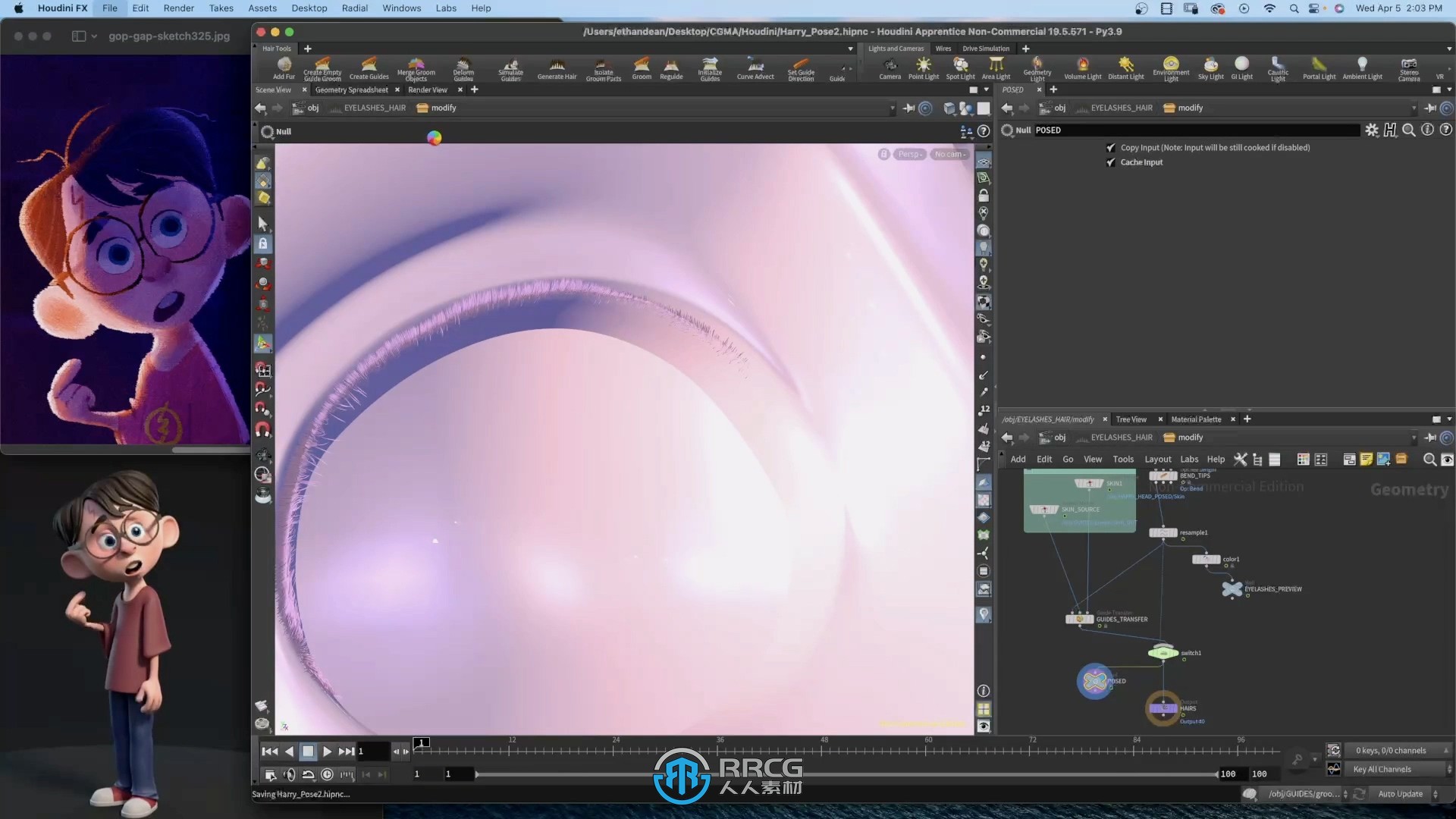Switch to the Geometry Spreadsheet tab
The height and width of the screenshot is (819, 1456).
coord(351,89)
